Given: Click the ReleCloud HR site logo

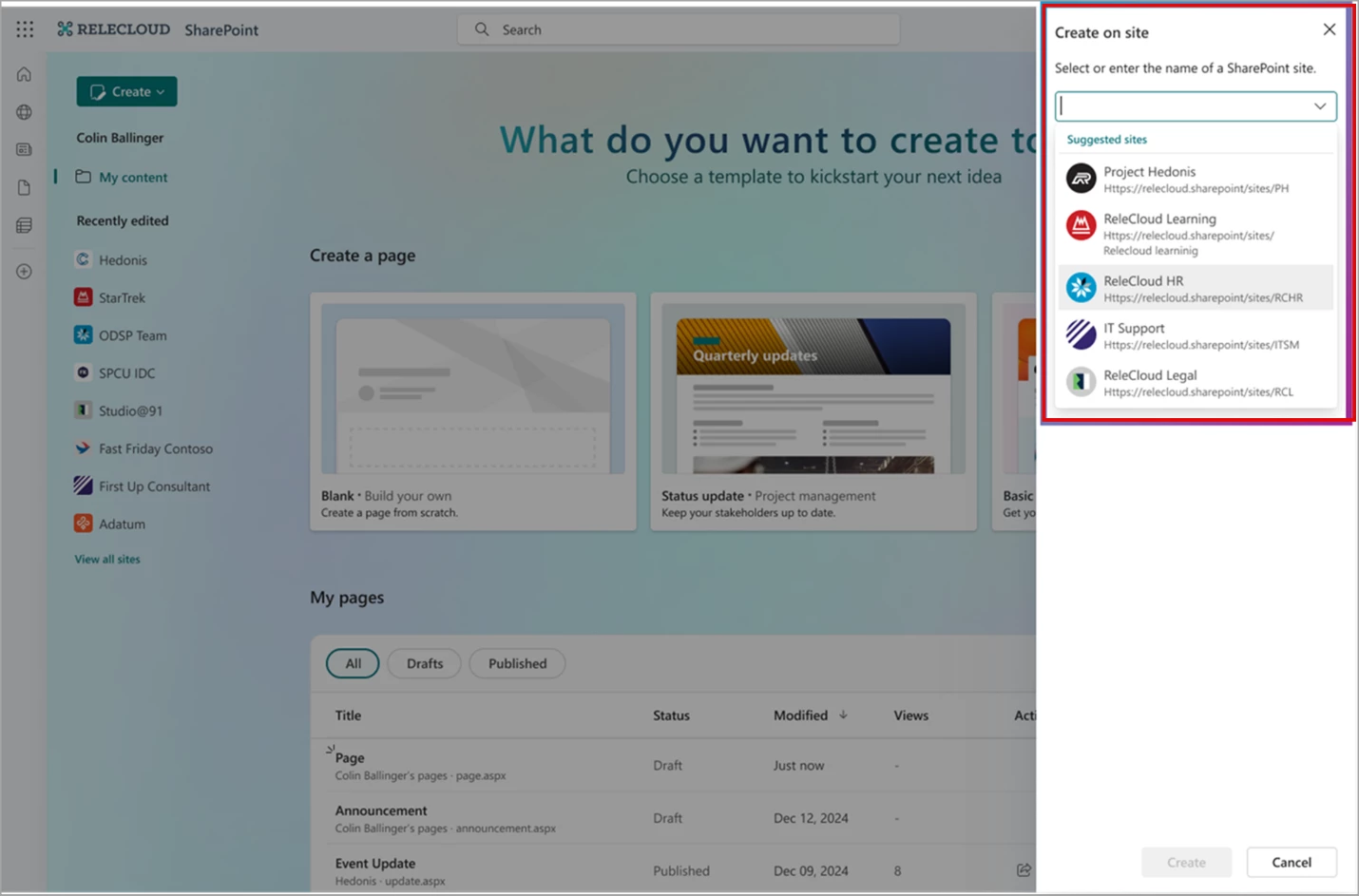Looking at the screenshot, I should pyautogui.click(x=1081, y=287).
